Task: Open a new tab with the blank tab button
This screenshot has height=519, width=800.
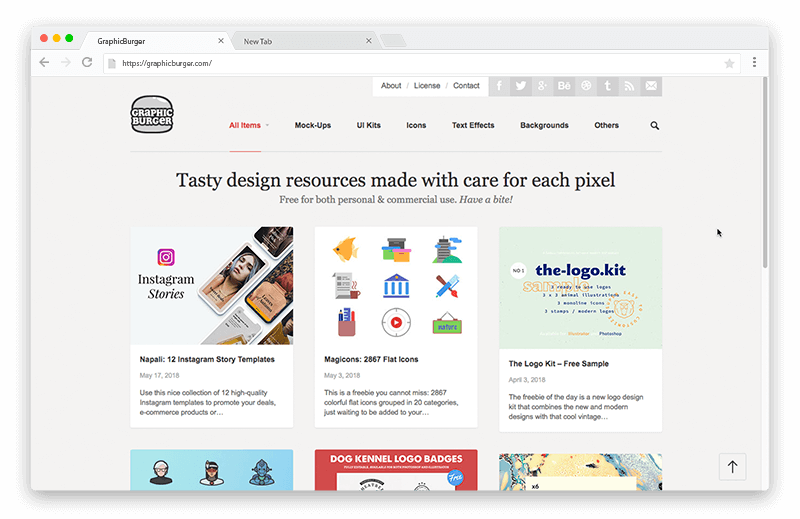Action: [393, 41]
